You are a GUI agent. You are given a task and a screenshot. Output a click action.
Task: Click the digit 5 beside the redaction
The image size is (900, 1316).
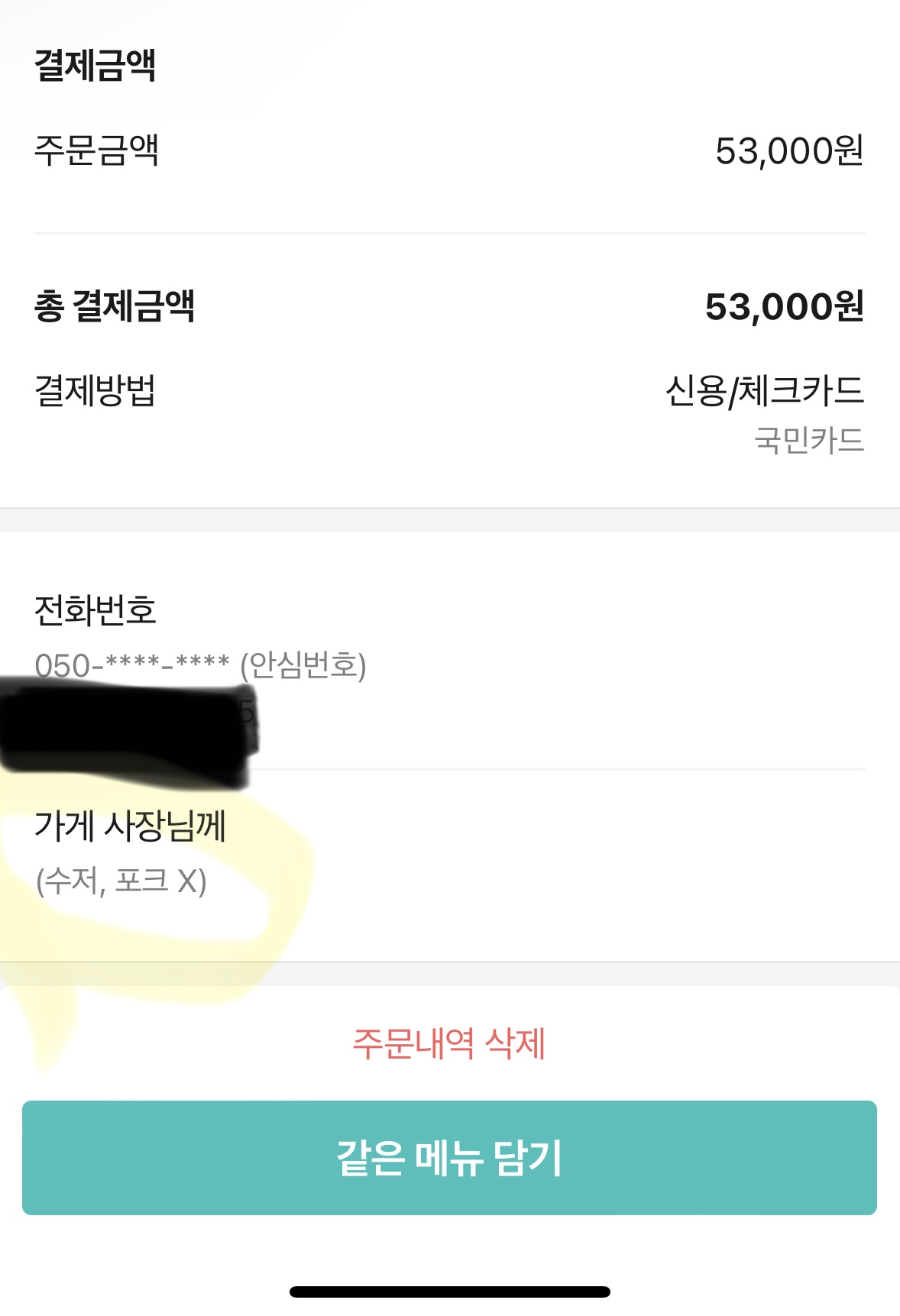pos(247,711)
